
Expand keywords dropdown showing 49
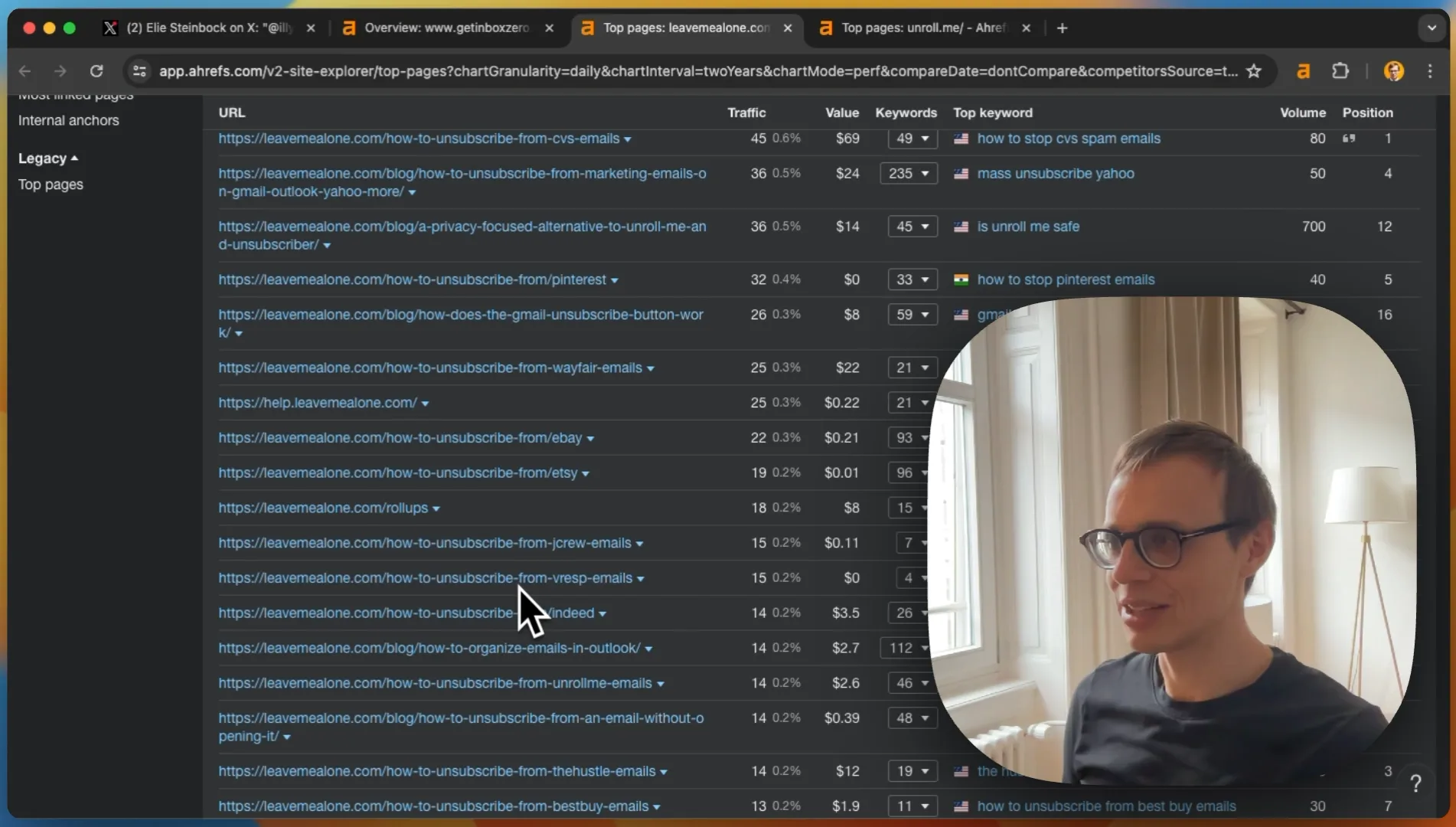(x=912, y=139)
